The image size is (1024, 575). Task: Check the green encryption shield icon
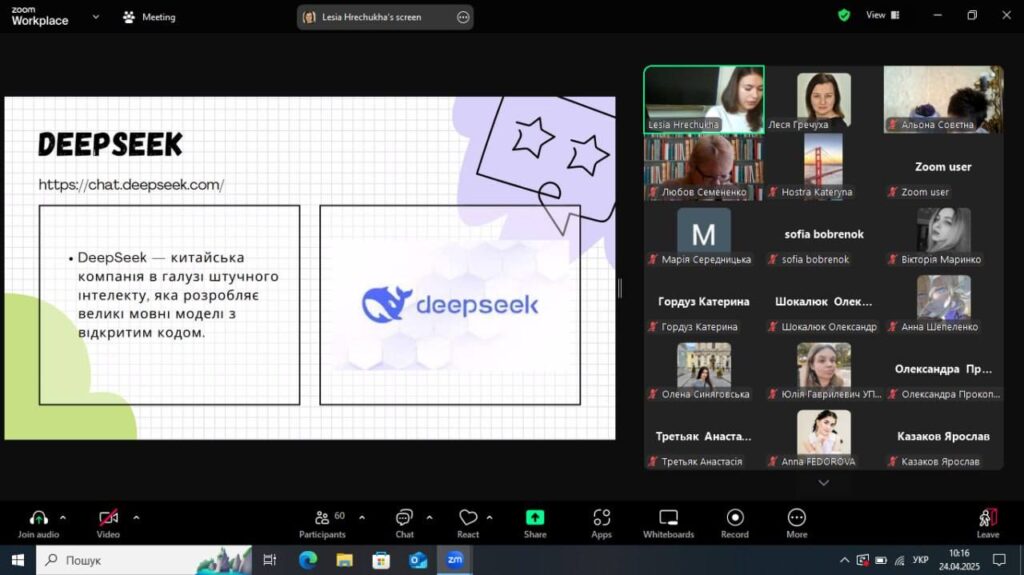click(844, 15)
